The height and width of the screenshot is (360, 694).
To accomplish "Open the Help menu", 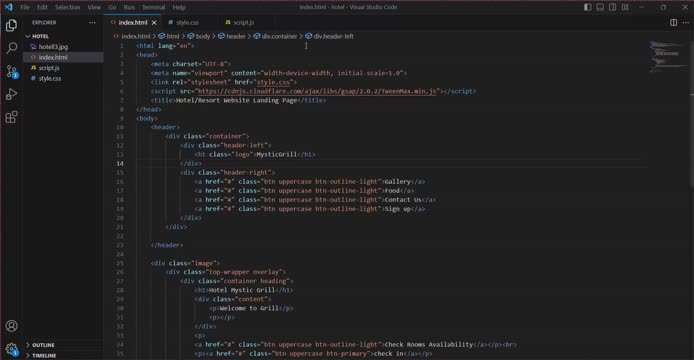I will pos(179,7).
